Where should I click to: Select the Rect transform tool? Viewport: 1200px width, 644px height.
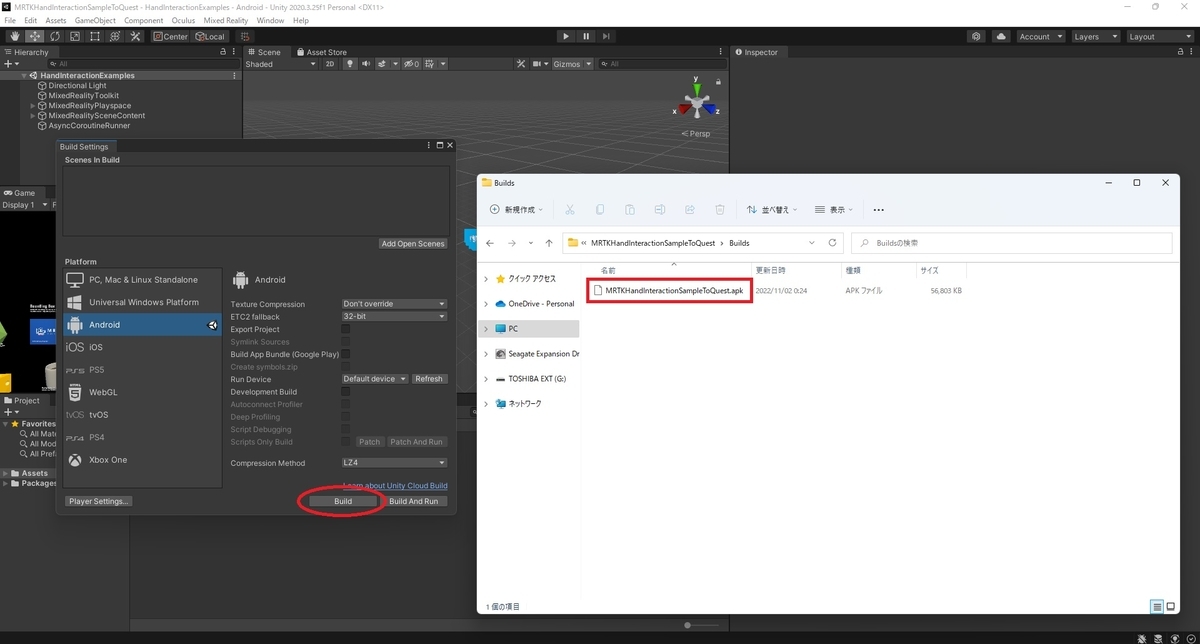(94, 36)
